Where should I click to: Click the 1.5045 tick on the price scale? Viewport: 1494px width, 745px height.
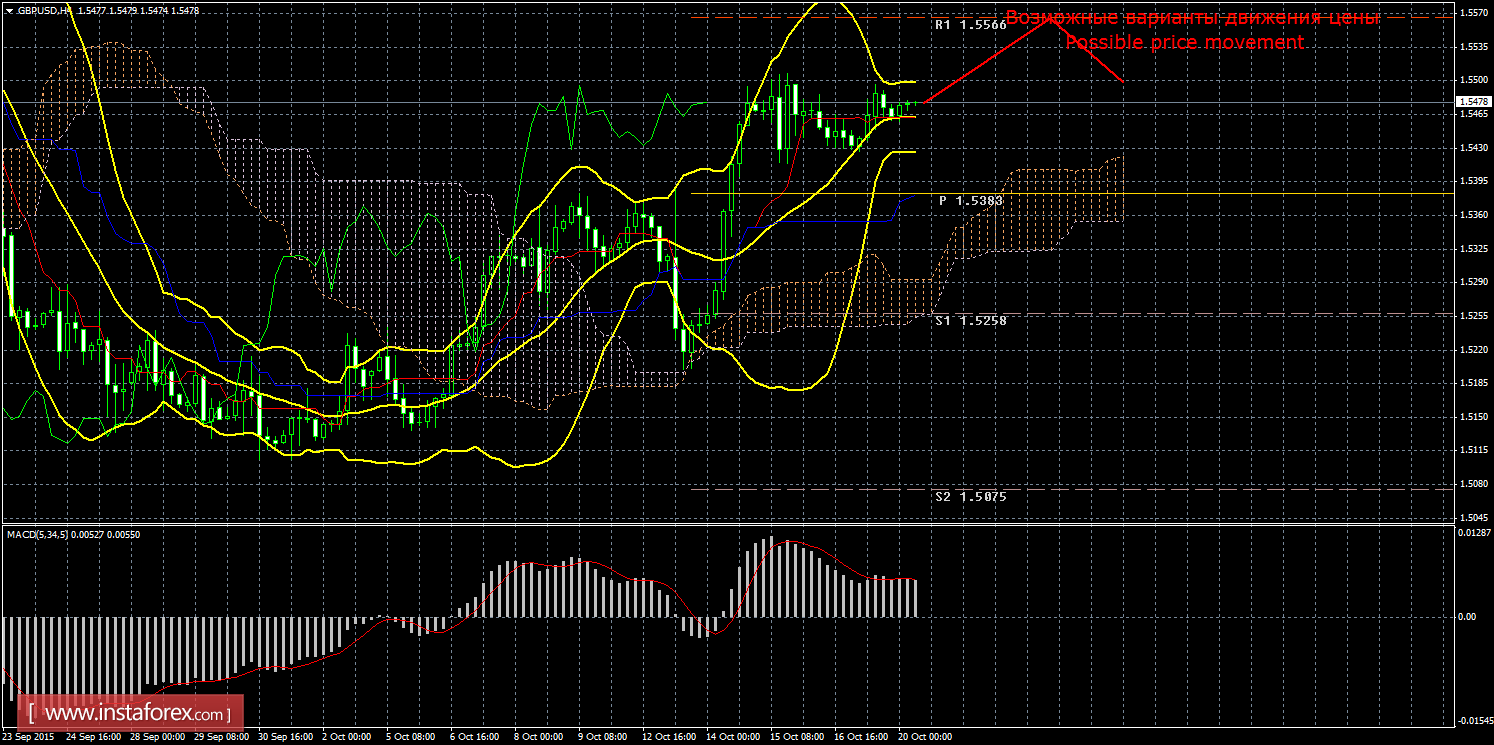pos(1471,517)
